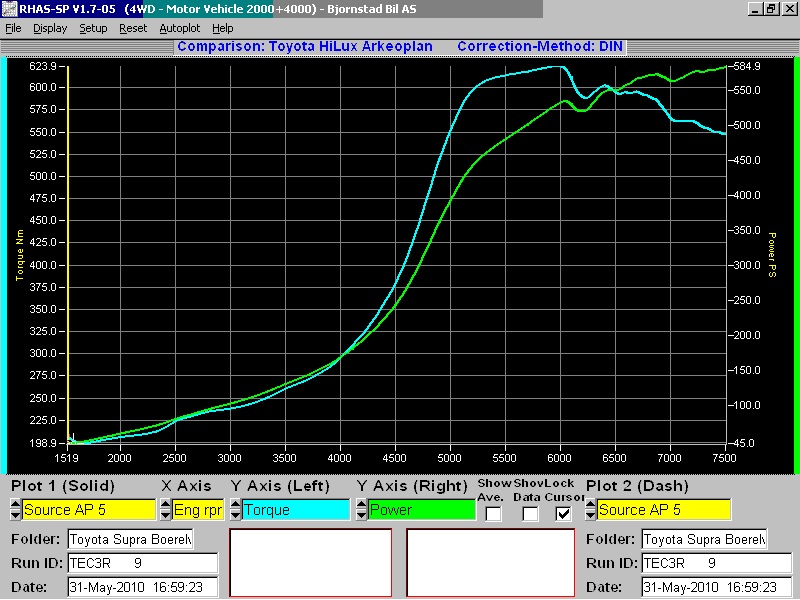Open the Setup menu
The height and width of the screenshot is (600, 800).
tap(93, 28)
